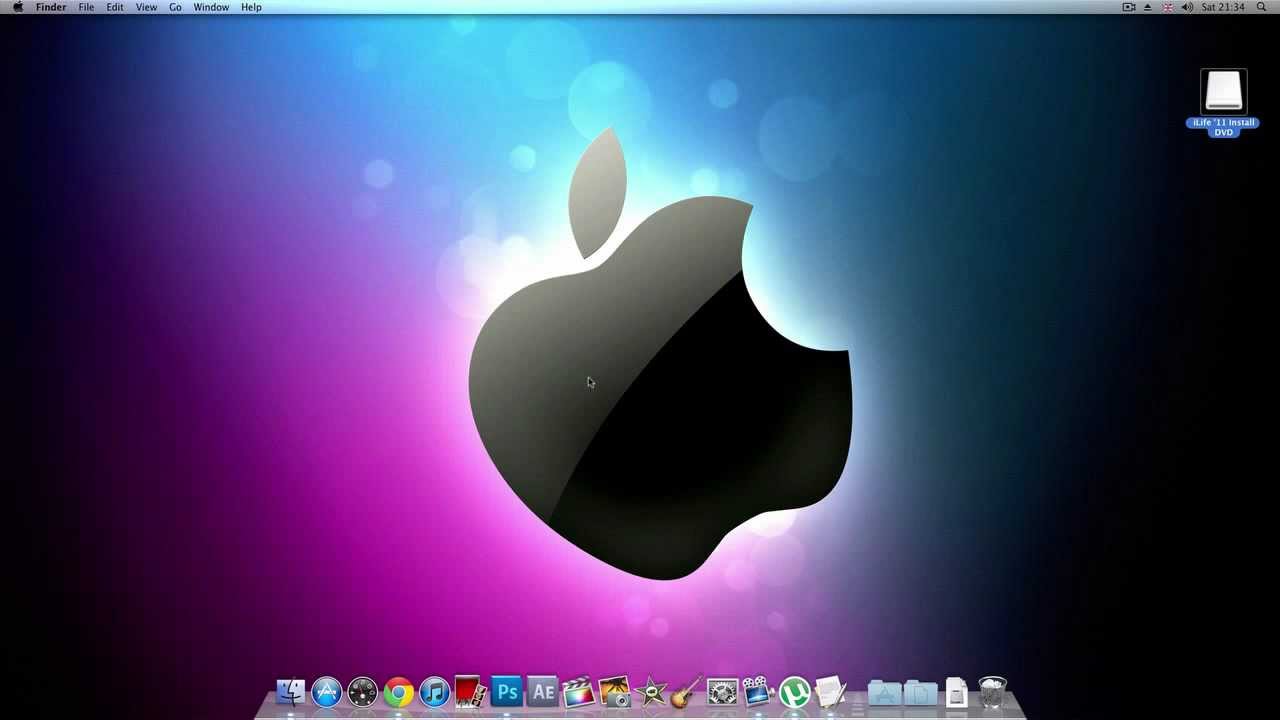Open Finder from the Dock
1280x720 pixels.
pos(290,692)
